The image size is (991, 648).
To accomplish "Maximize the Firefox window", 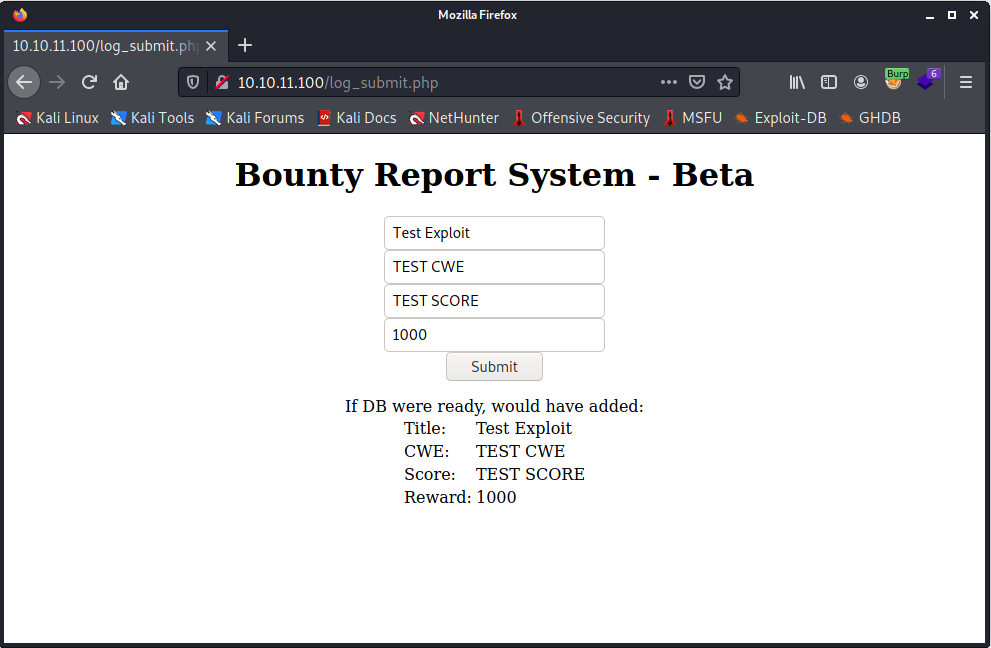I will 952,15.
